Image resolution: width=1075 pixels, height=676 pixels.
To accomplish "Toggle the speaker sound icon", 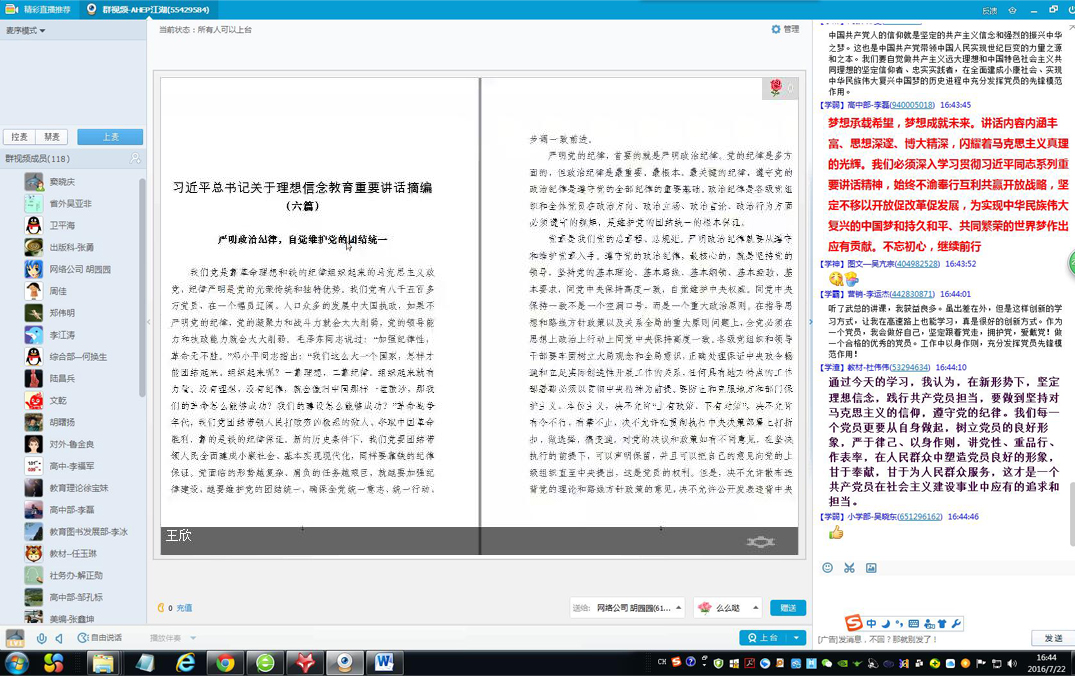I will [59, 638].
